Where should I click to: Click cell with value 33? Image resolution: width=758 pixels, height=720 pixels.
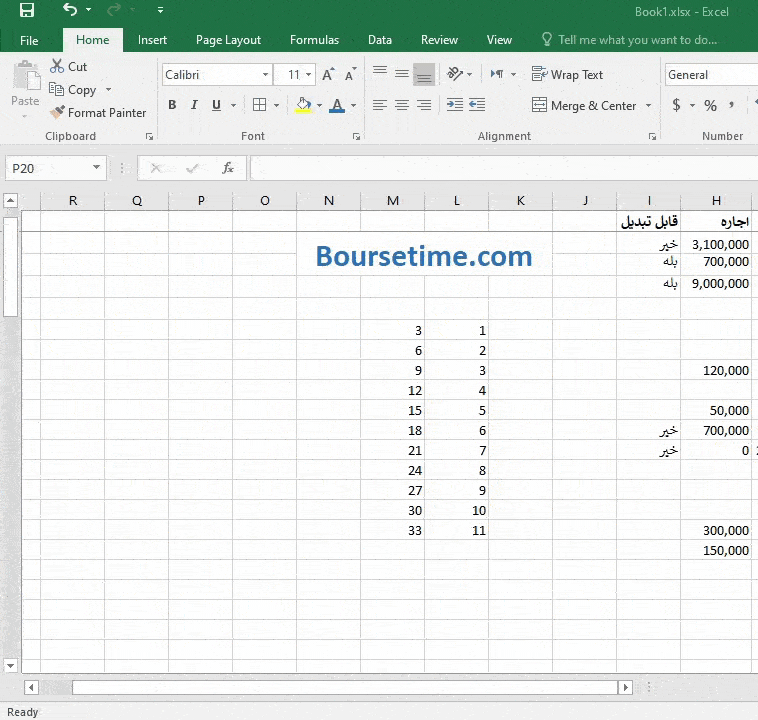[x=393, y=530]
